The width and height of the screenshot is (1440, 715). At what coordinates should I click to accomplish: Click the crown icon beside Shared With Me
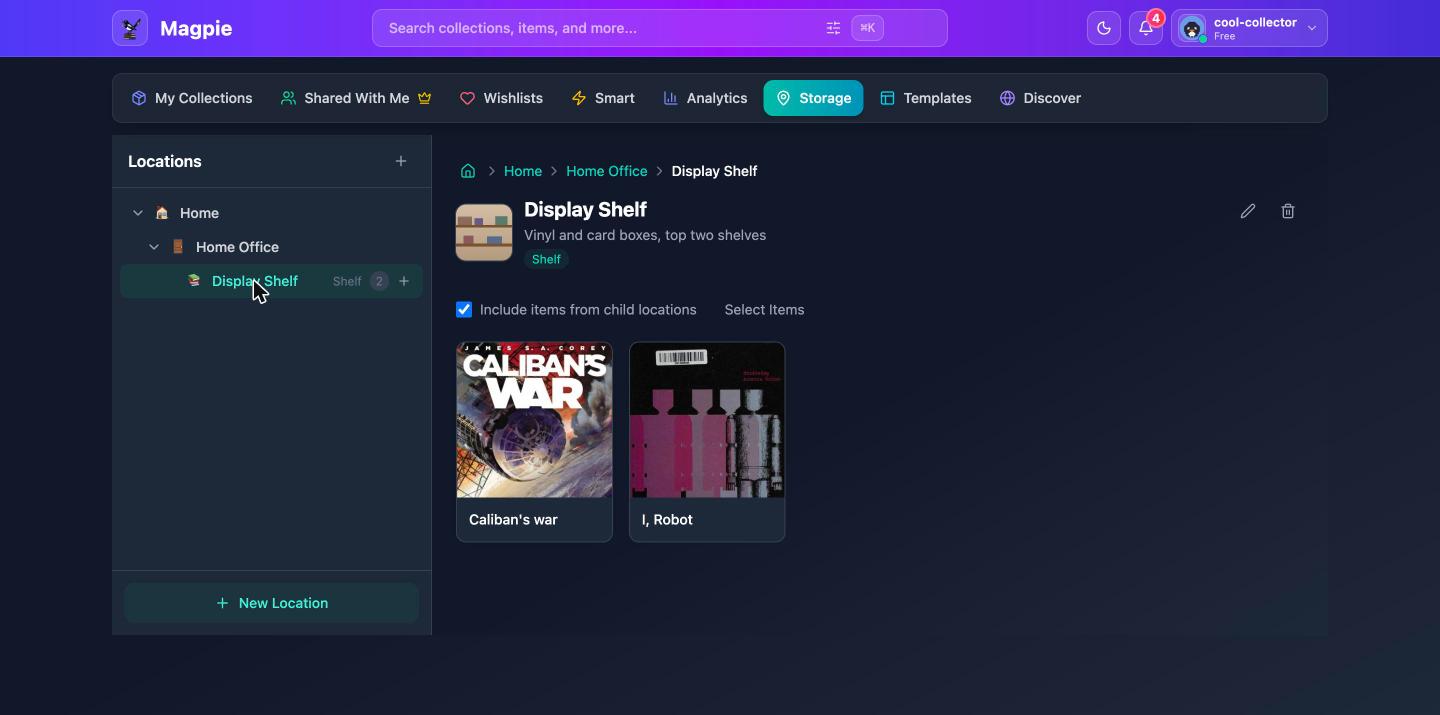(424, 98)
